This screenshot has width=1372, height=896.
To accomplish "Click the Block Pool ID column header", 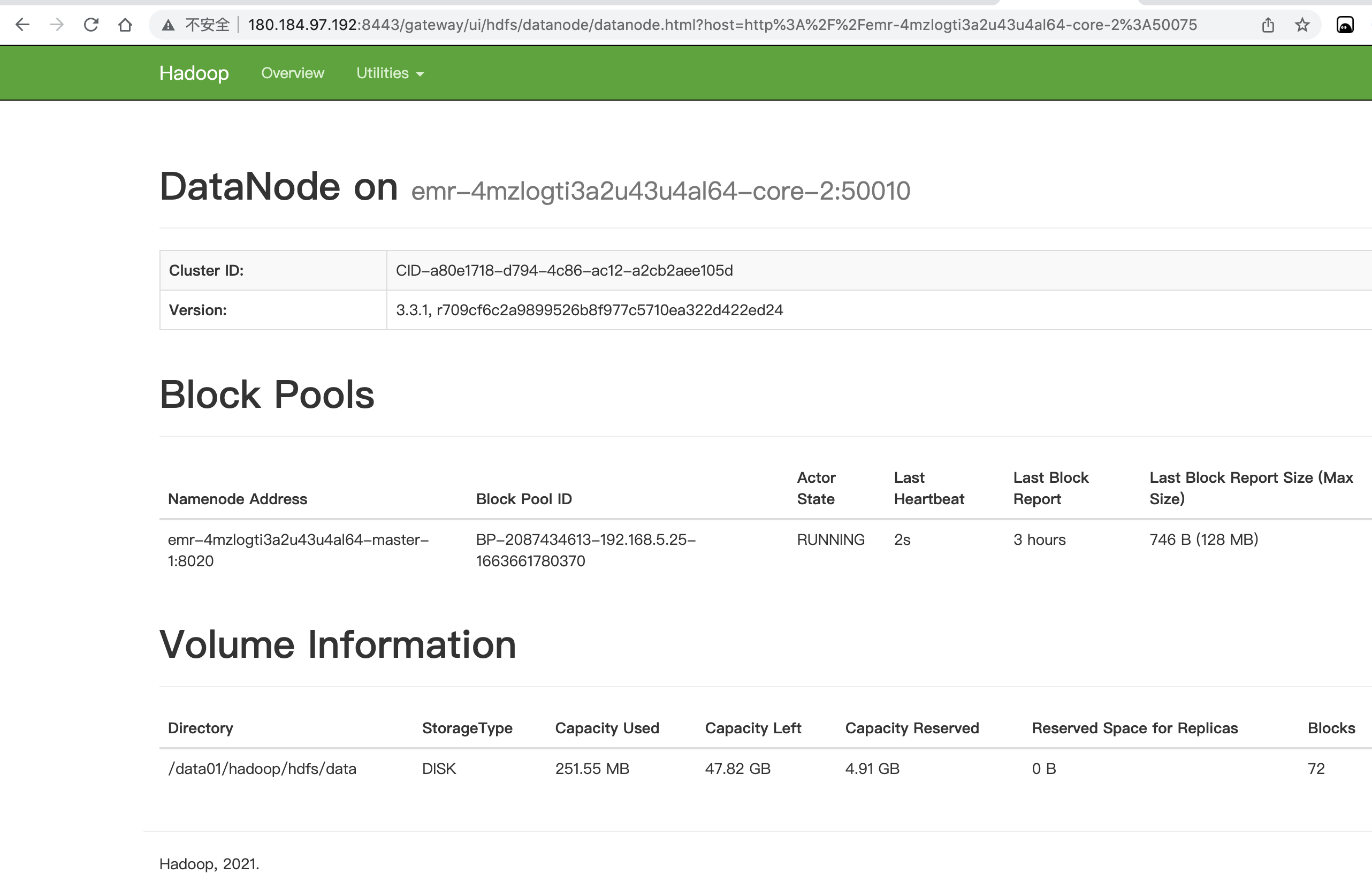I will tap(523, 499).
